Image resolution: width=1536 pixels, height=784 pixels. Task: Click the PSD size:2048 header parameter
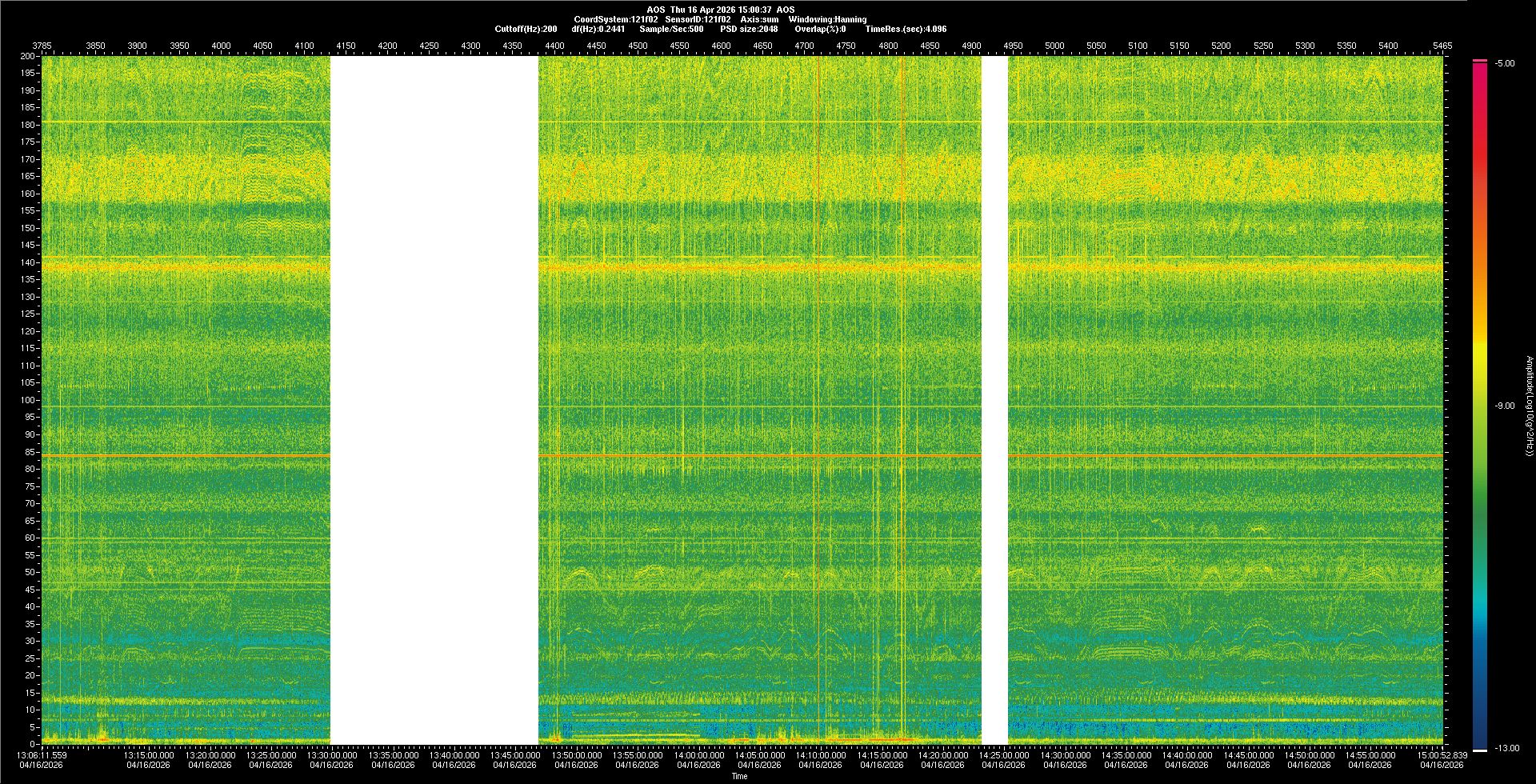(749, 29)
